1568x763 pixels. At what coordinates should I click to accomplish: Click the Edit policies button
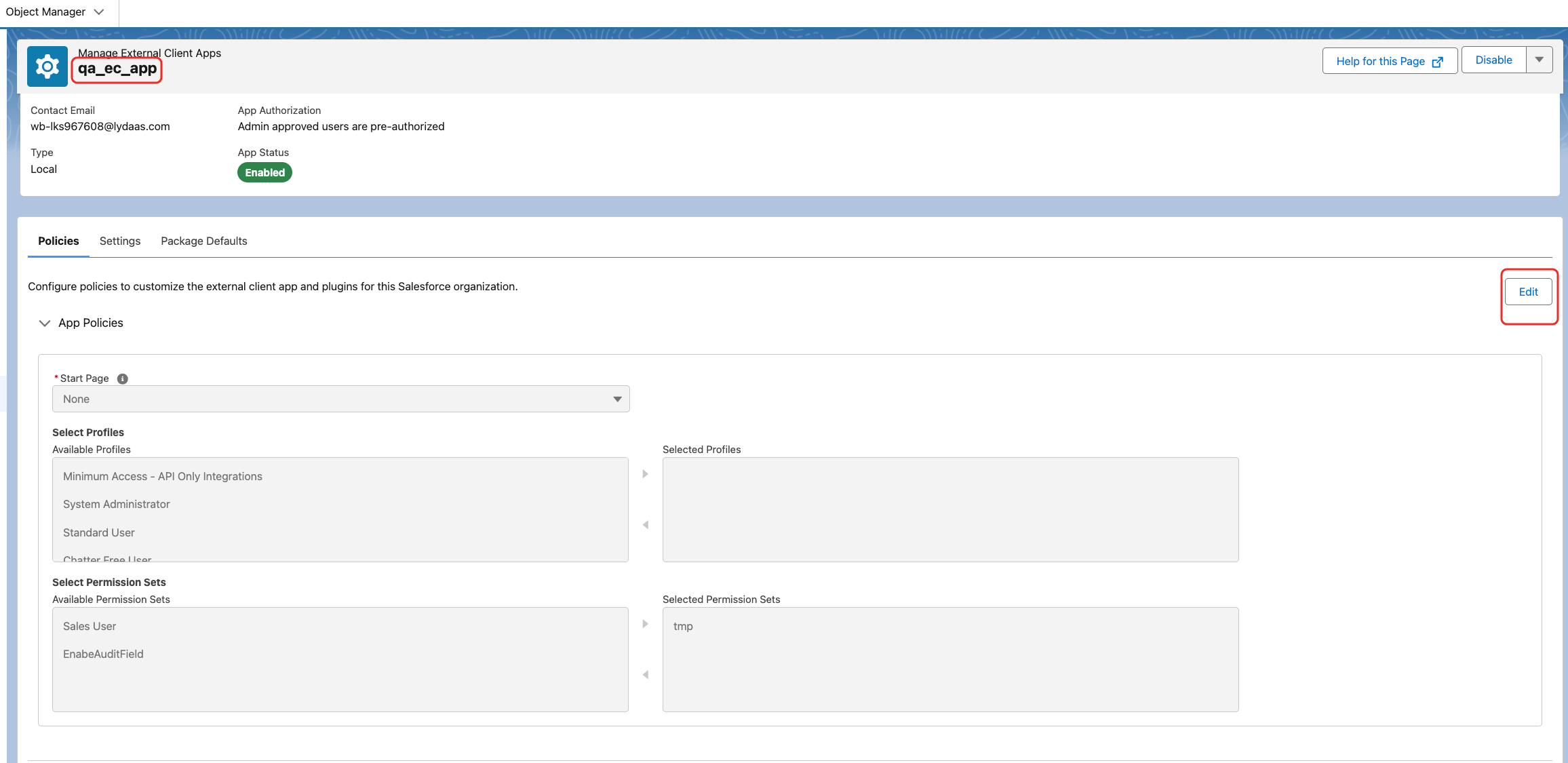pyautogui.click(x=1527, y=292)
